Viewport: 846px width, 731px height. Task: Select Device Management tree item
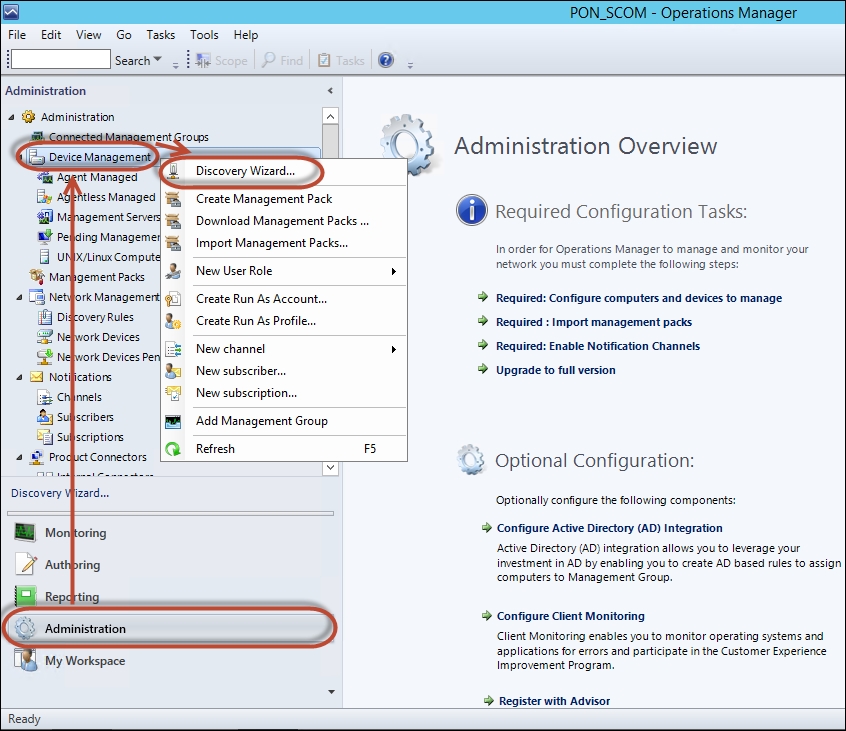point(100,157)
